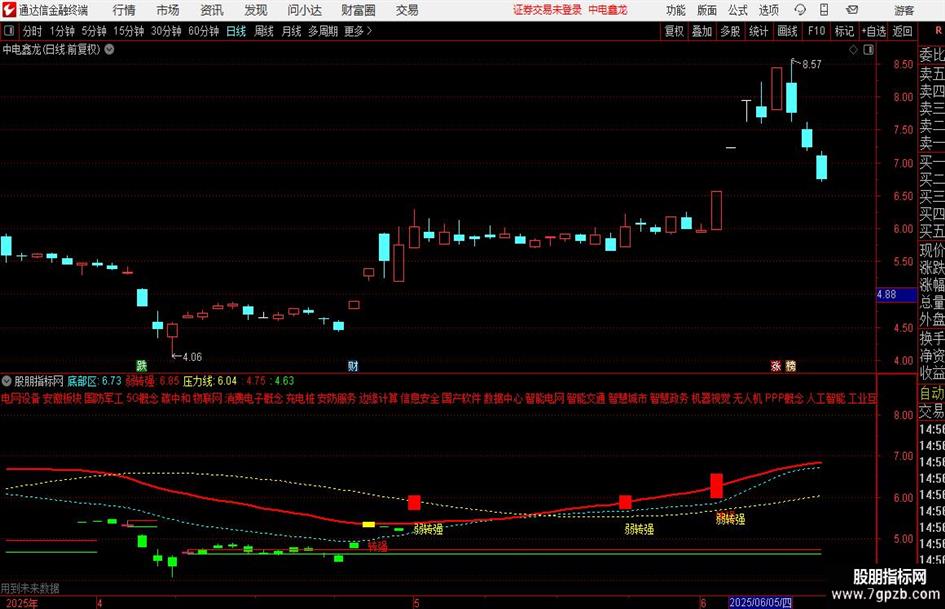Toggle the left panel icon beside 分时
Image resolution: width=945 pixels, height=609 pixels.
point(9,31)
